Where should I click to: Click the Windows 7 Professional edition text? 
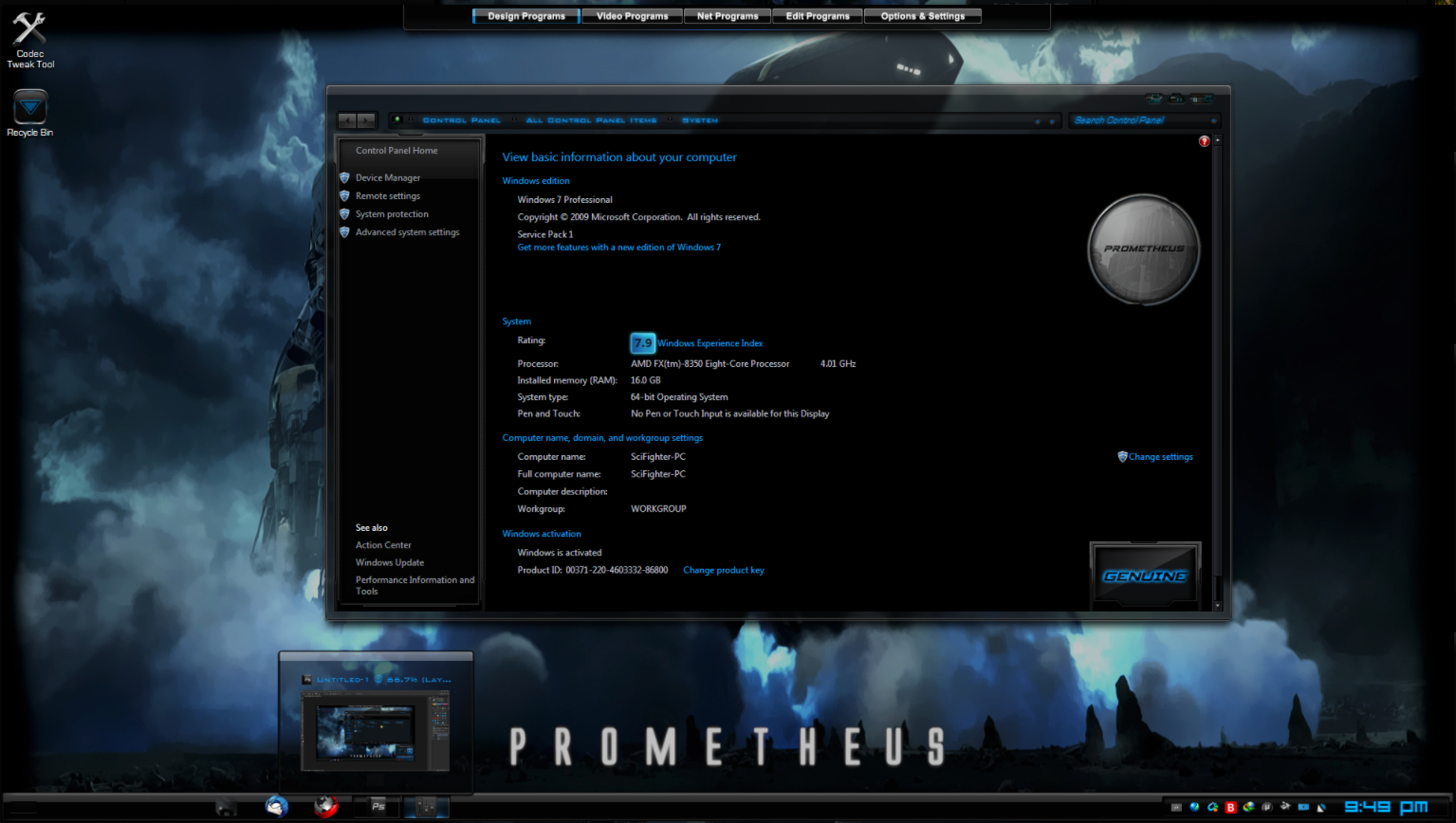564,199
